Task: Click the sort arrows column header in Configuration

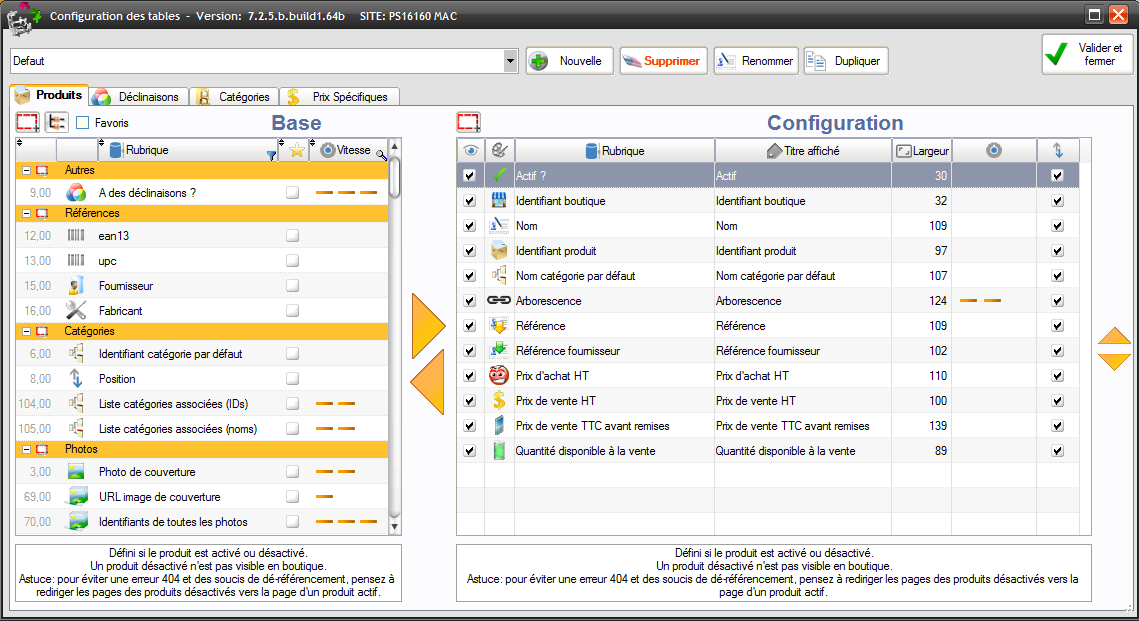Action: point(1058,150)
